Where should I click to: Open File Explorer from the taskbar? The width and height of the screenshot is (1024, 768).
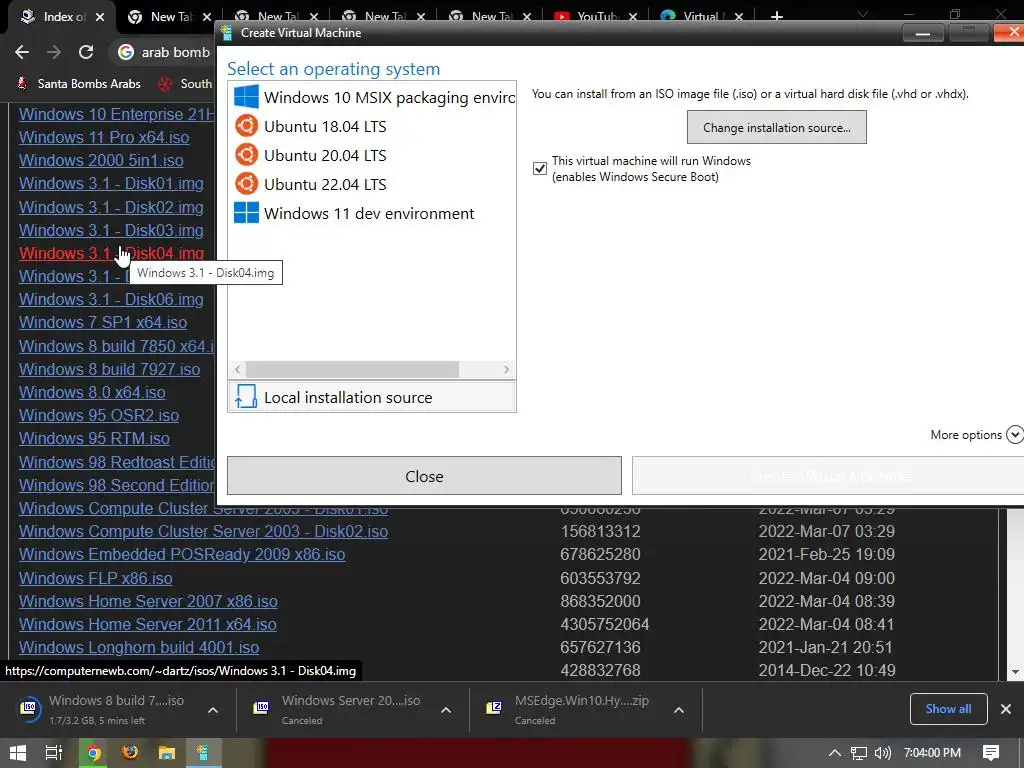(167, 753)
